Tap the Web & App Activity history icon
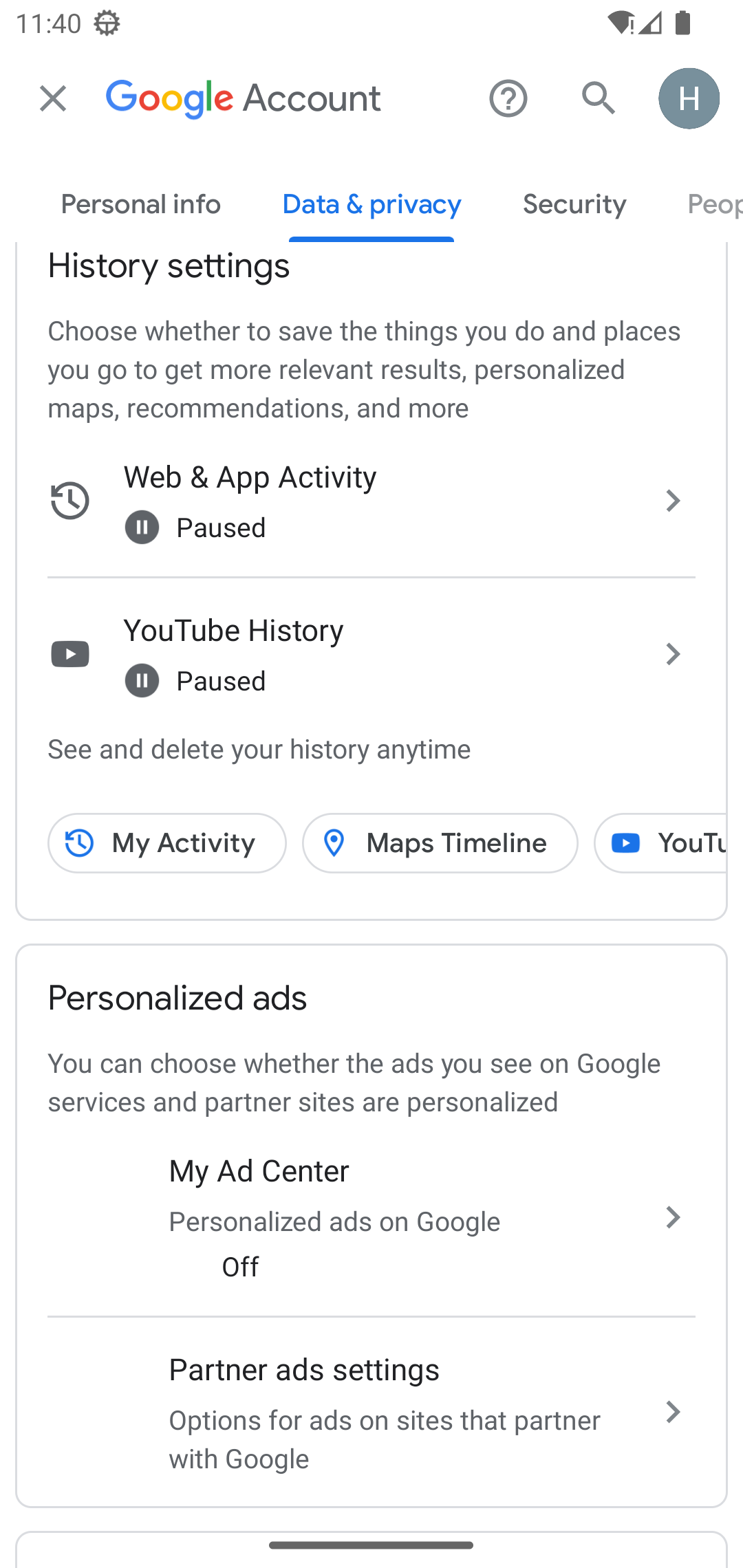Viewport: 743px width, 1568px height. pyautogui.click(x=70, y=501)
